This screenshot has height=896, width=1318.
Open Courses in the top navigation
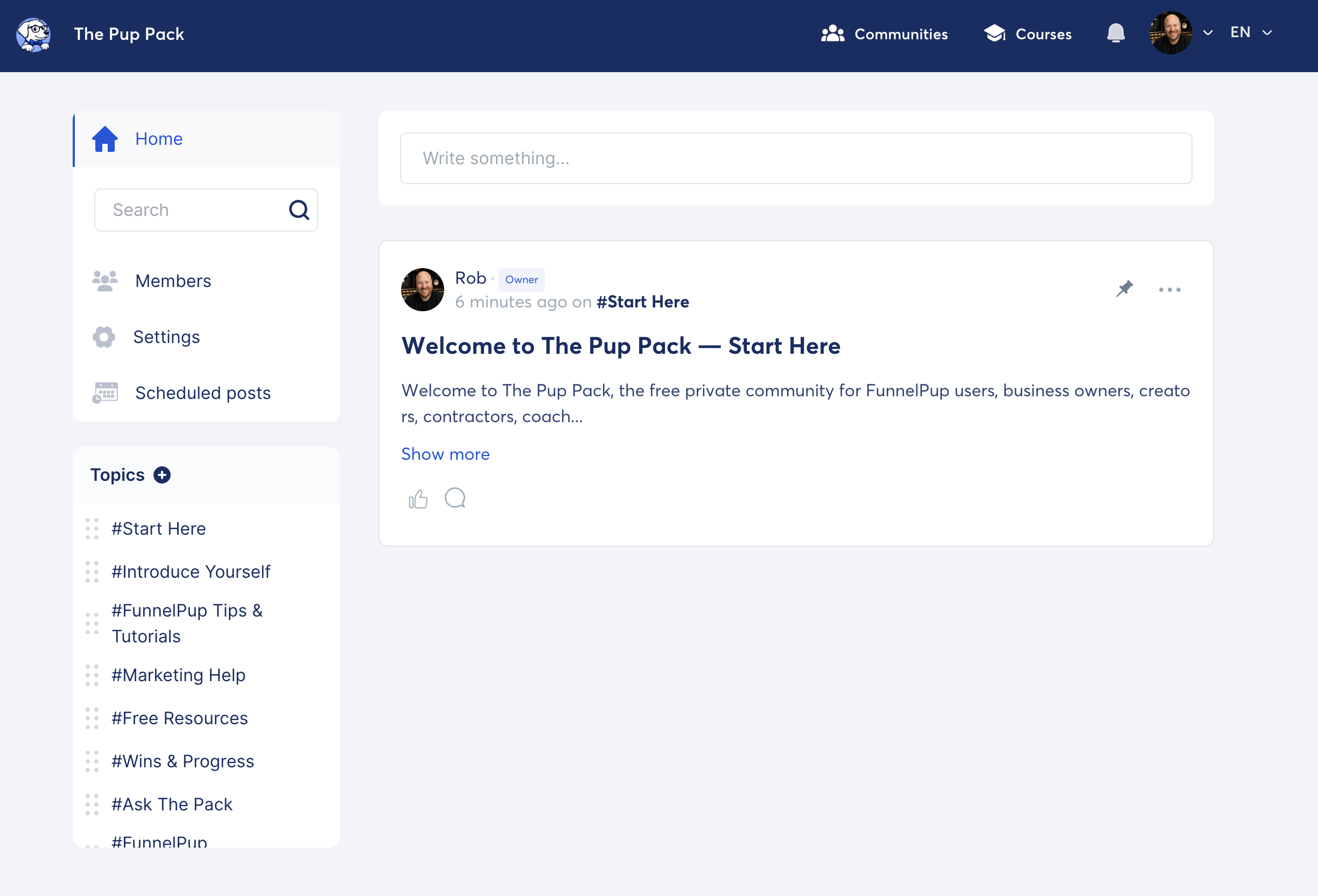coord(1028,34)
